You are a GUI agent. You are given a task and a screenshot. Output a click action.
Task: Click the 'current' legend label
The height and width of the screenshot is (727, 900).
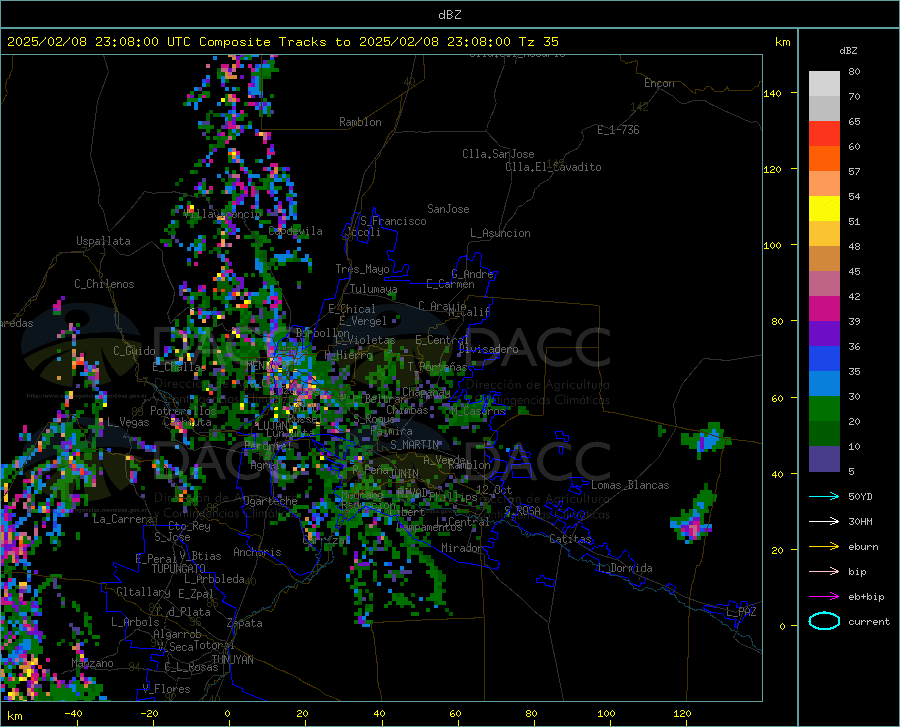pyautogui.click(x=868, y=621)
